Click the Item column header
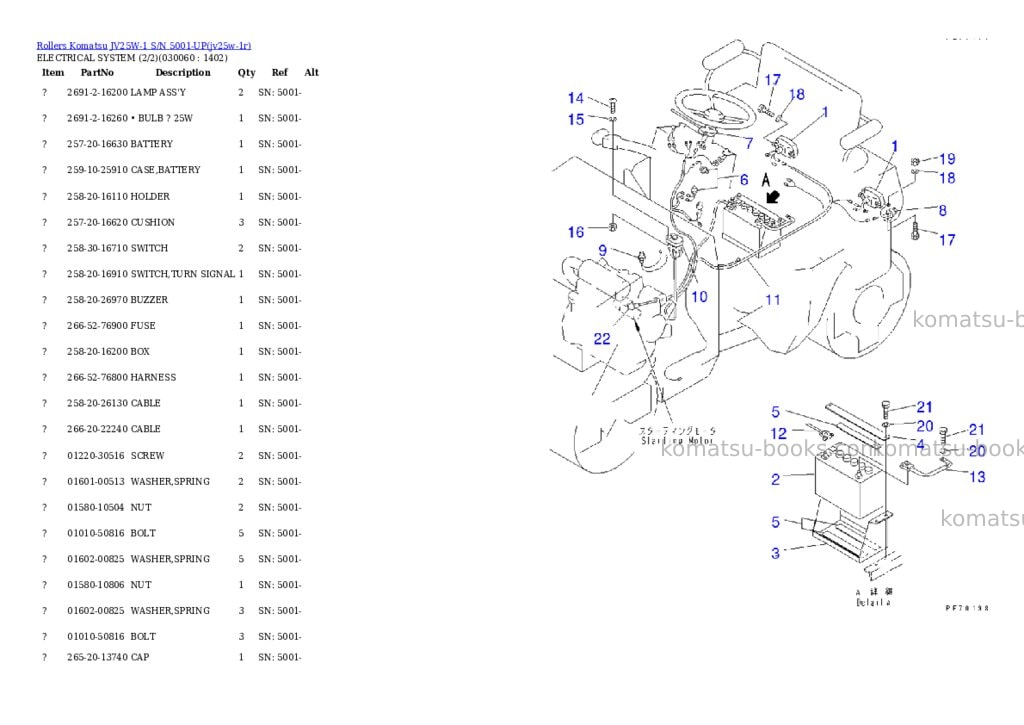 [53, 72]
